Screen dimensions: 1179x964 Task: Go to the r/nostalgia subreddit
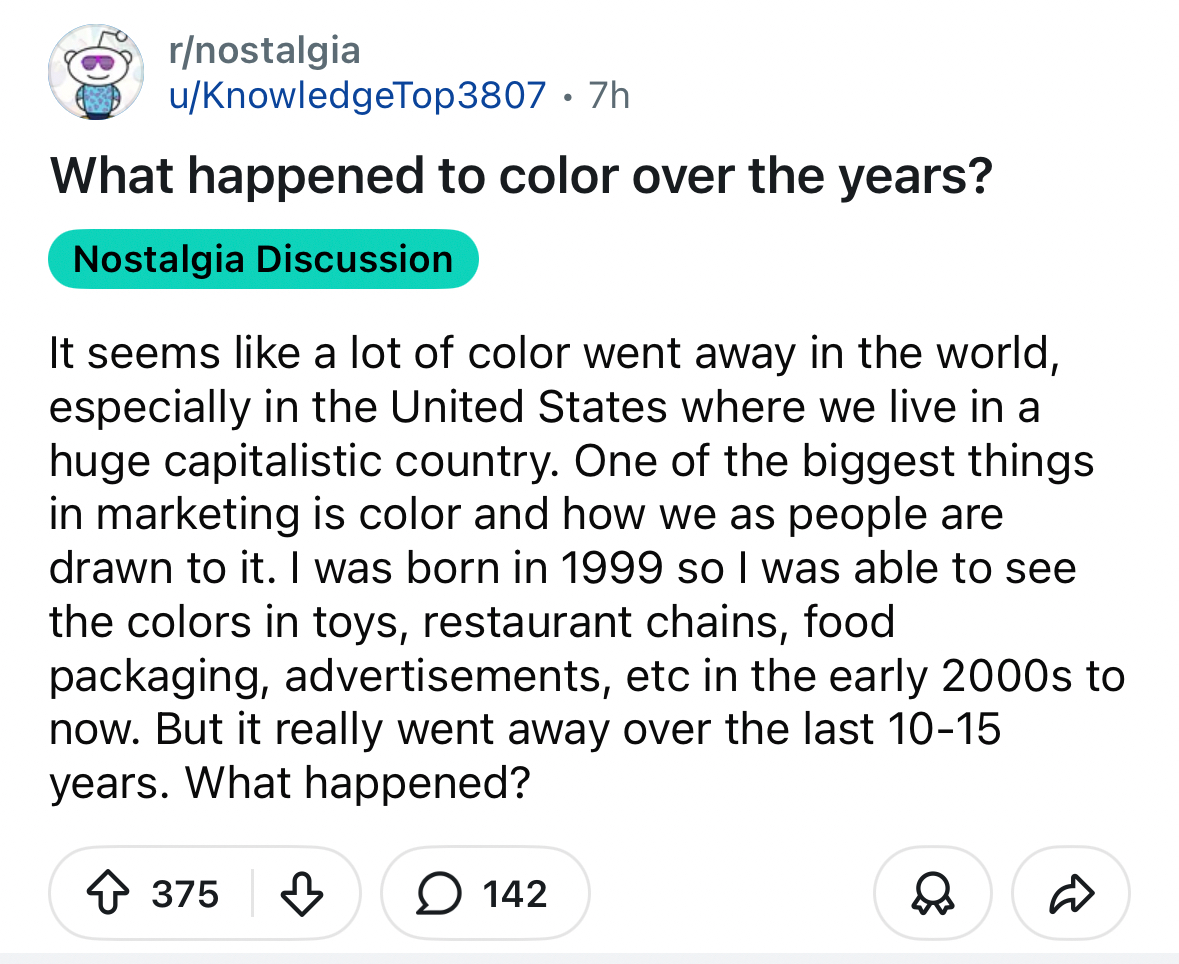[265, 50]
